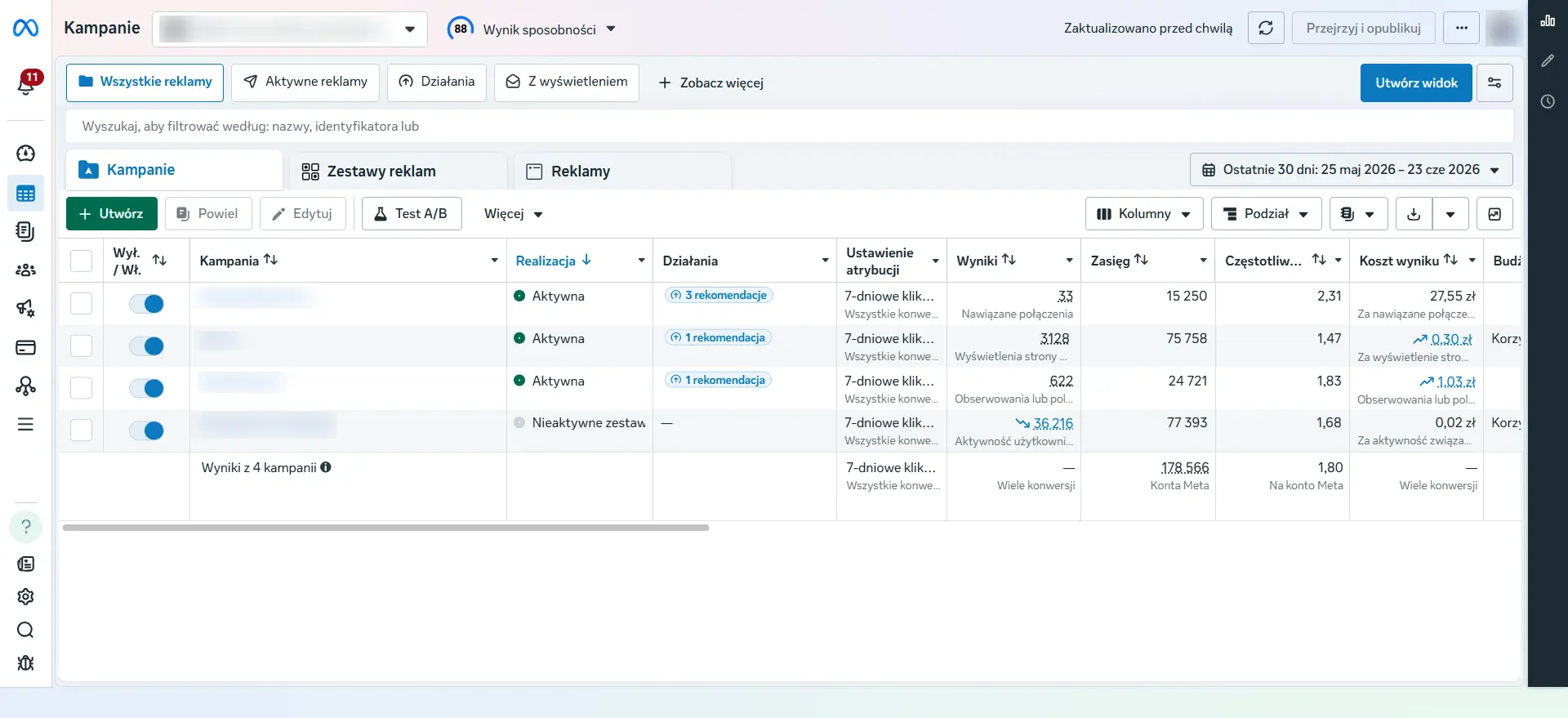
Task: Open events manager nodes icon in sidebar
Action: (x=25, y=386)
